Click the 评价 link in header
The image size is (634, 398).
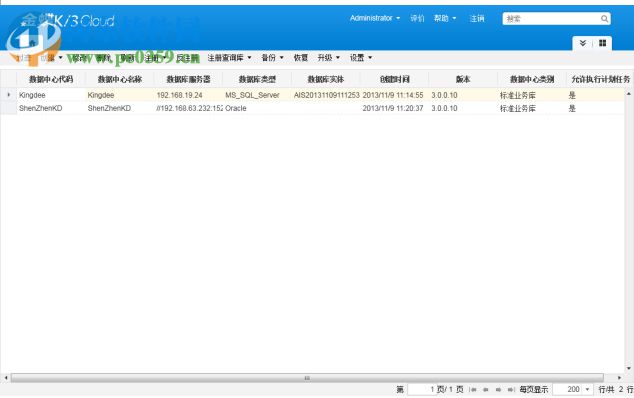[x=417, y=18]
